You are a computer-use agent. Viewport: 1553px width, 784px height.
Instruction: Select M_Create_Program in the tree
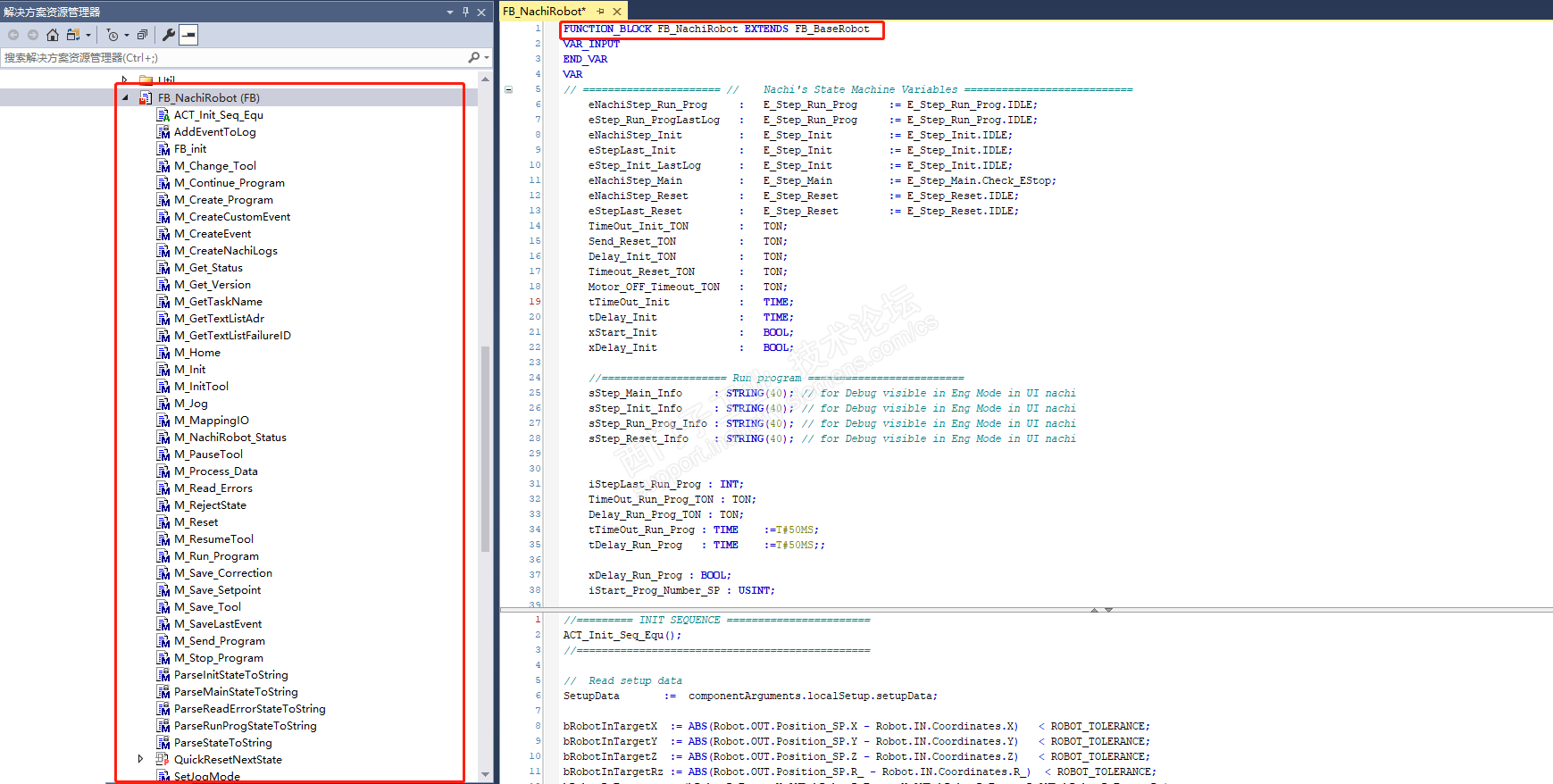(x=223, y=200)
